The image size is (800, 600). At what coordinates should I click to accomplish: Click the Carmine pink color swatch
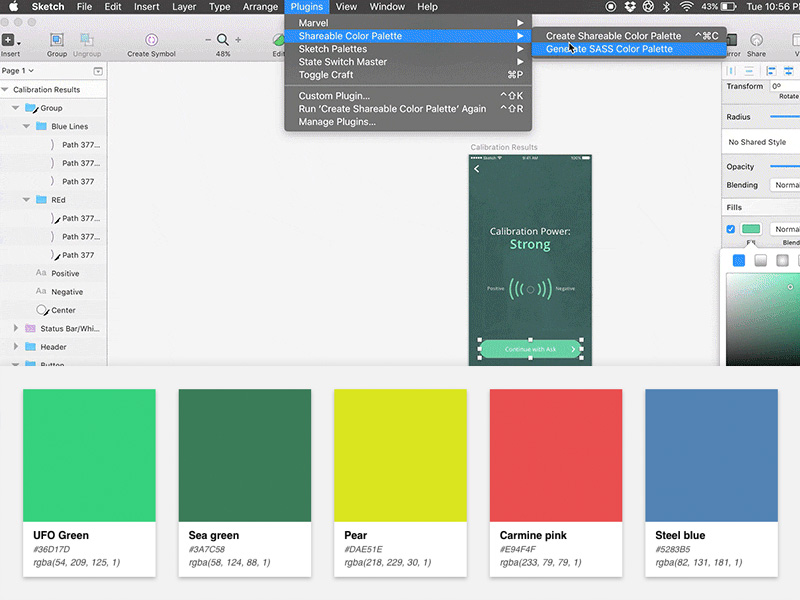coord(556,455)
